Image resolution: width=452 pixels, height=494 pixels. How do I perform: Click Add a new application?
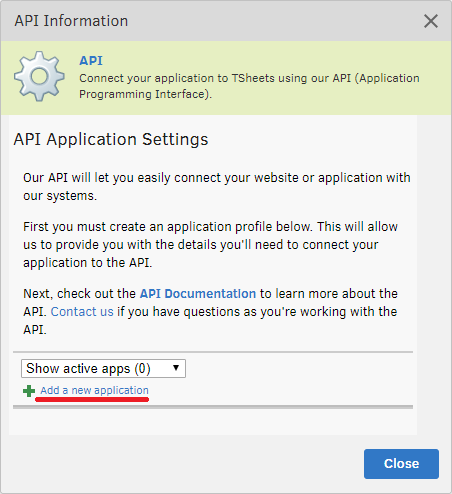pos(94,390)
